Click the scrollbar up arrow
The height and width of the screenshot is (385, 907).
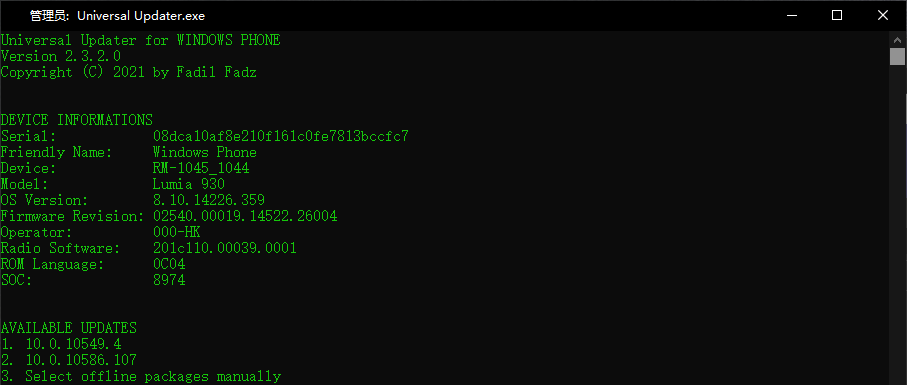897,40
